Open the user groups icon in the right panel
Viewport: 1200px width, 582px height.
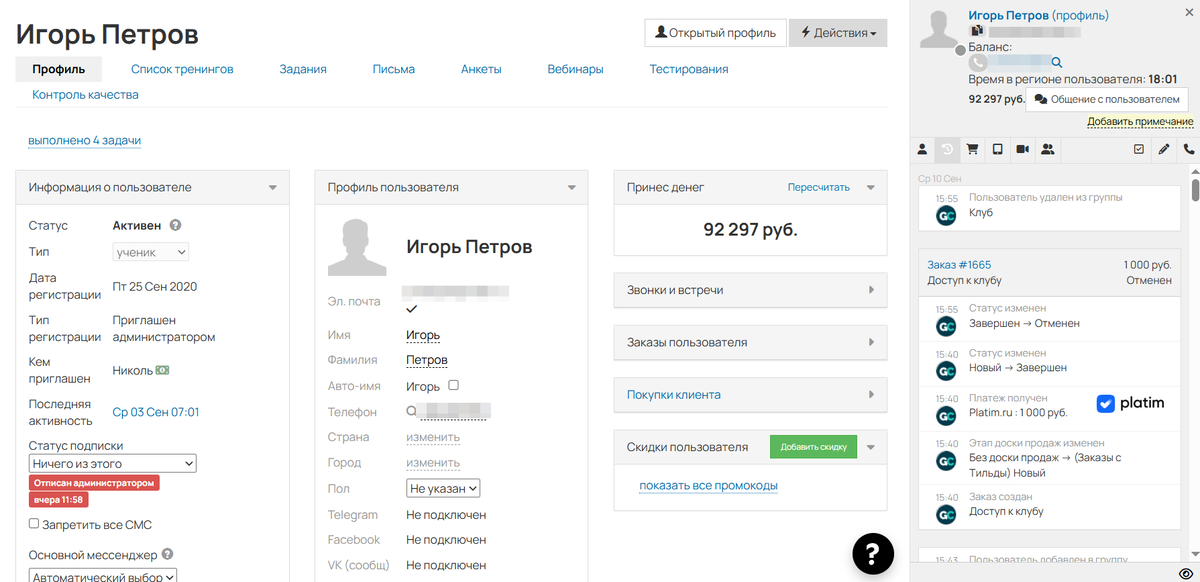(1048, 149)
